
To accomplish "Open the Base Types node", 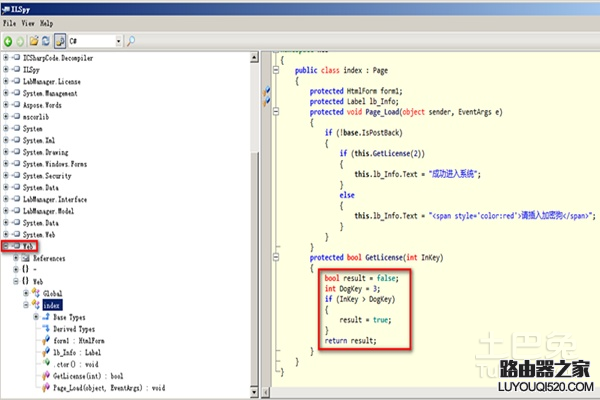I will click(x=69, y=317).
